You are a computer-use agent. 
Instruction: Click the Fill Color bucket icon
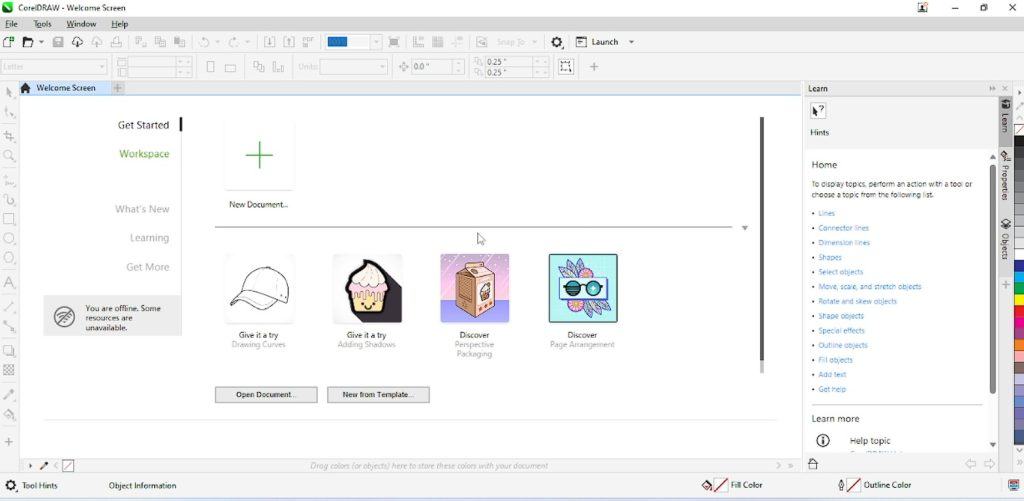click(x=707, y=485)
